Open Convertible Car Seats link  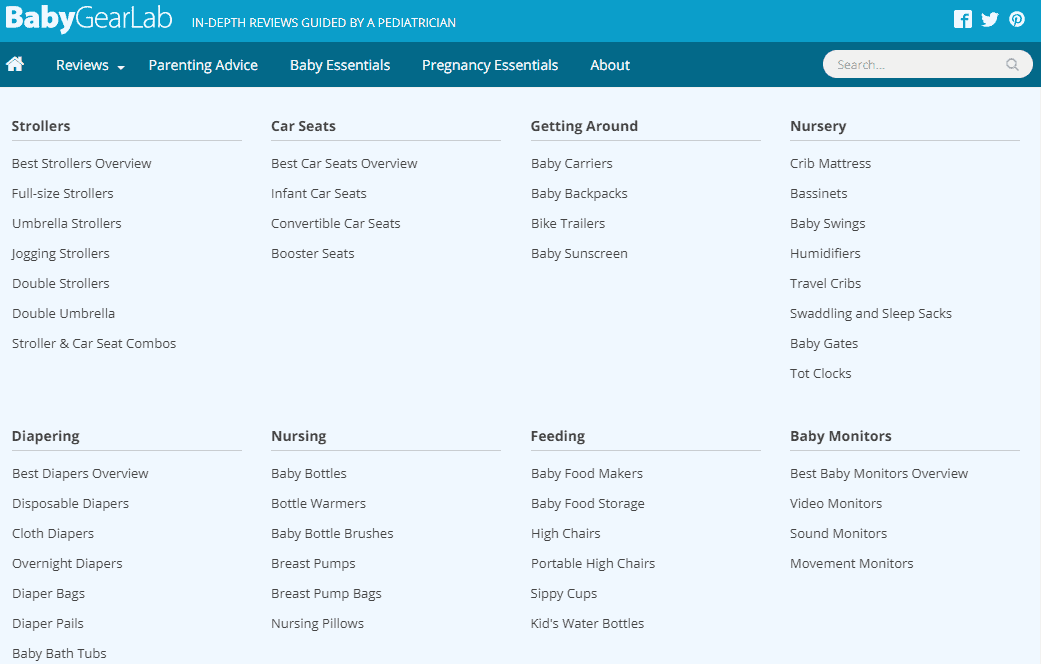(x=336, y=223)
